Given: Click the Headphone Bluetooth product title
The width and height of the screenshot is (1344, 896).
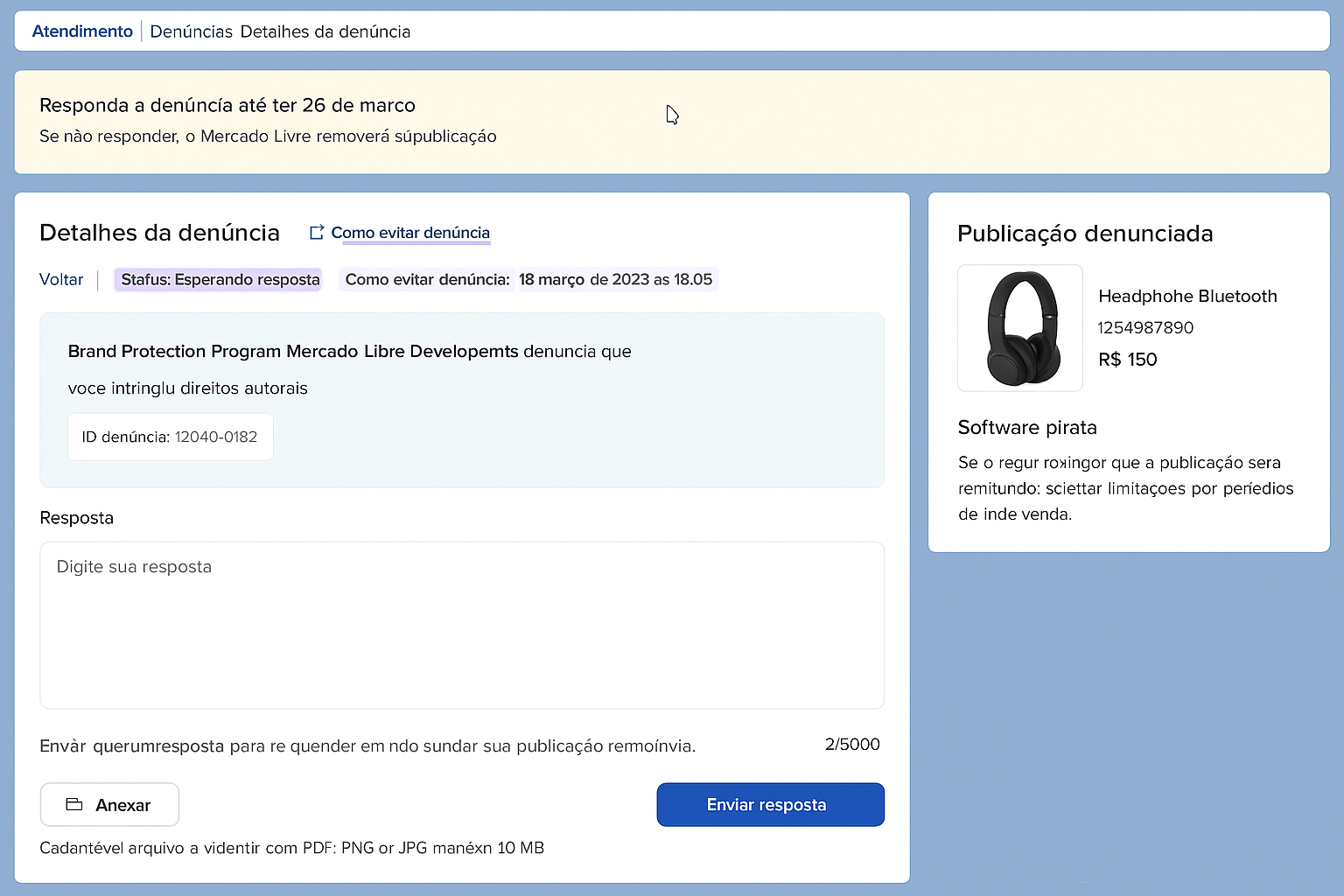Looking at the screenshot, I should (1187, 296).
